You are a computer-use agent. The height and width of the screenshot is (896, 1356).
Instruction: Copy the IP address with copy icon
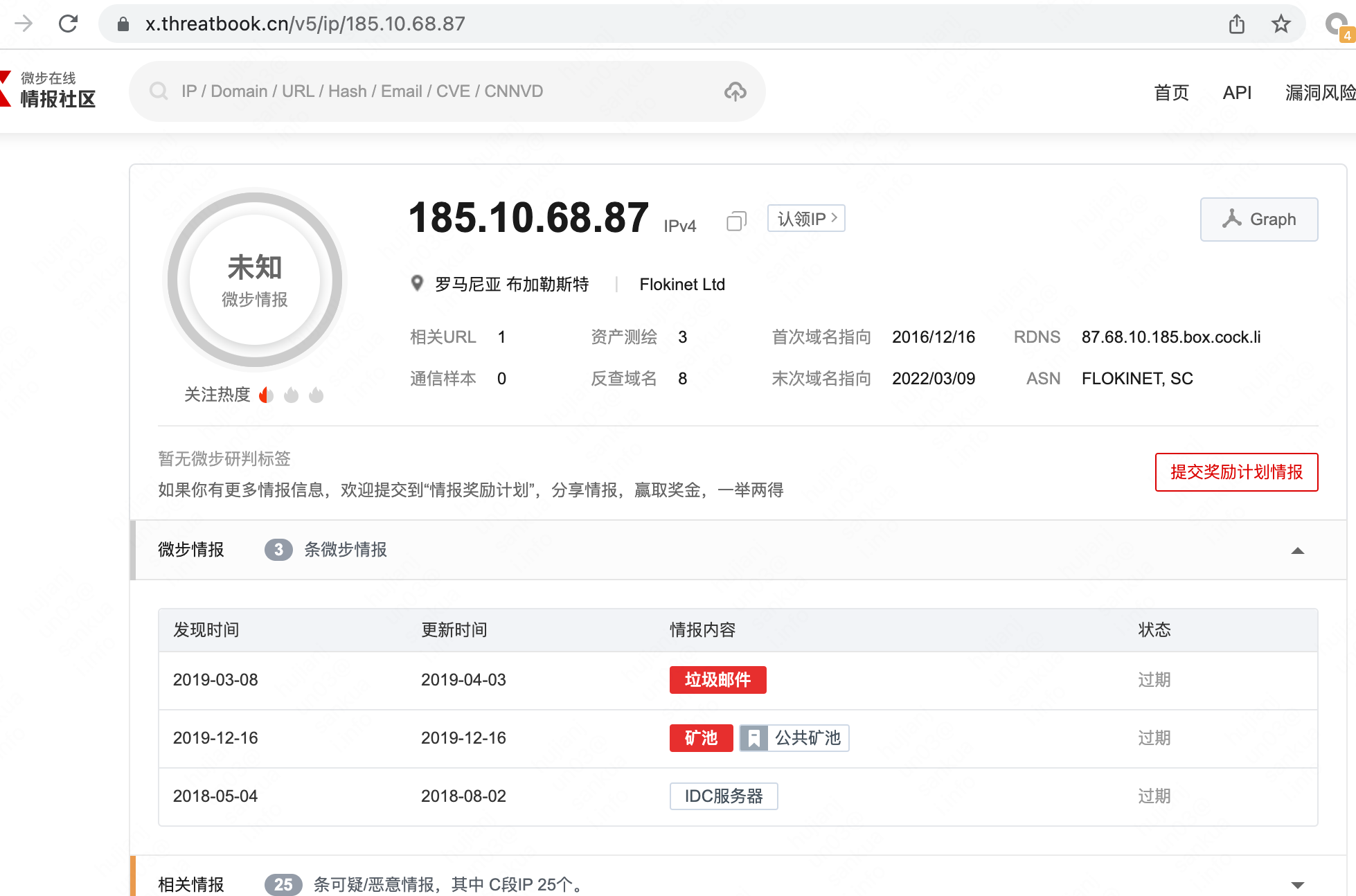735,221
